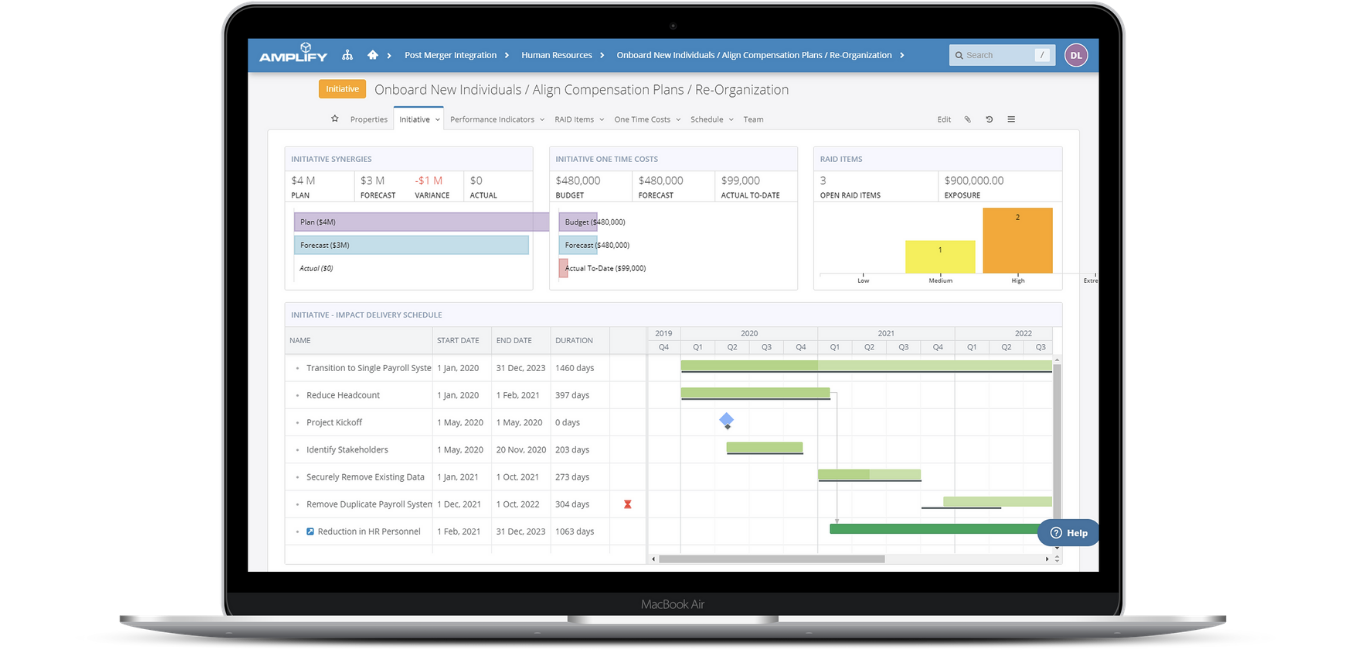Click the purple Plan ($4M) bar

422,222
